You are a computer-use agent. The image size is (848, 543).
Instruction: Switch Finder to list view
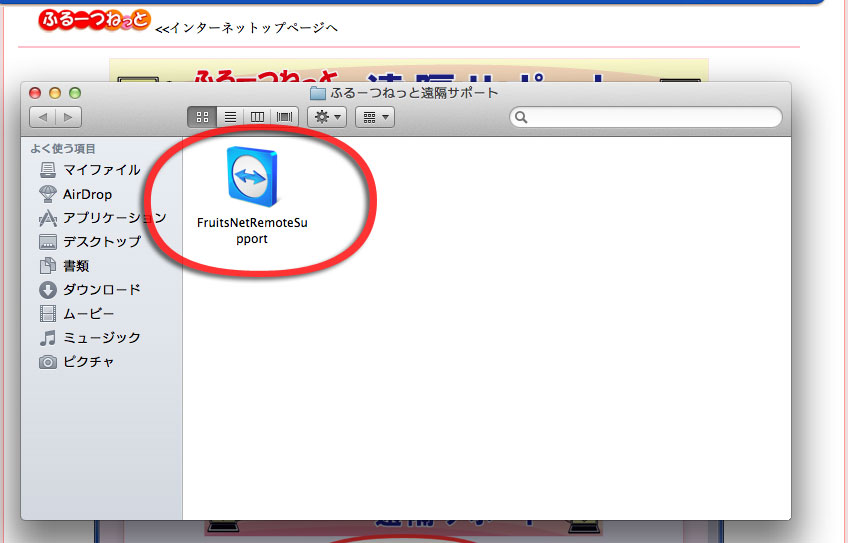pos(230,117)
